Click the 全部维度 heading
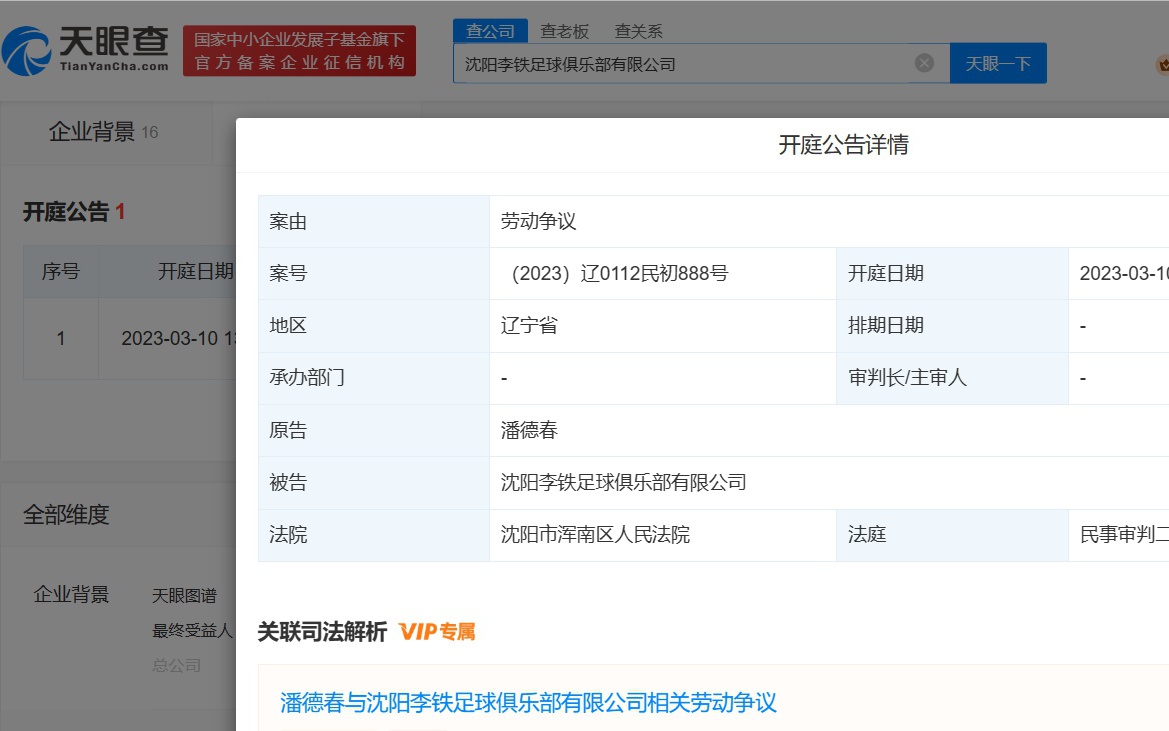 [66, 514]
